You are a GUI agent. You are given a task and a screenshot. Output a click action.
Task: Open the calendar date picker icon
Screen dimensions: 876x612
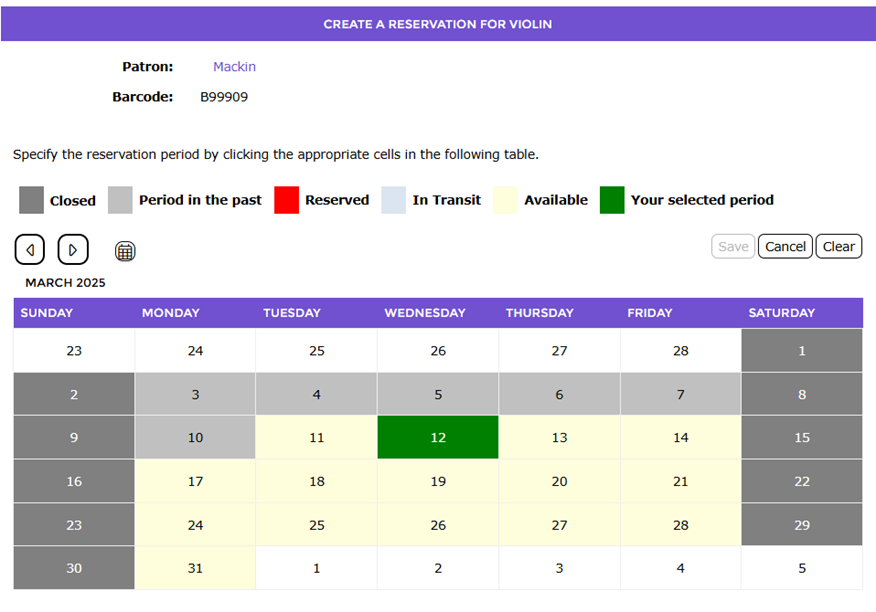(125, 251)
